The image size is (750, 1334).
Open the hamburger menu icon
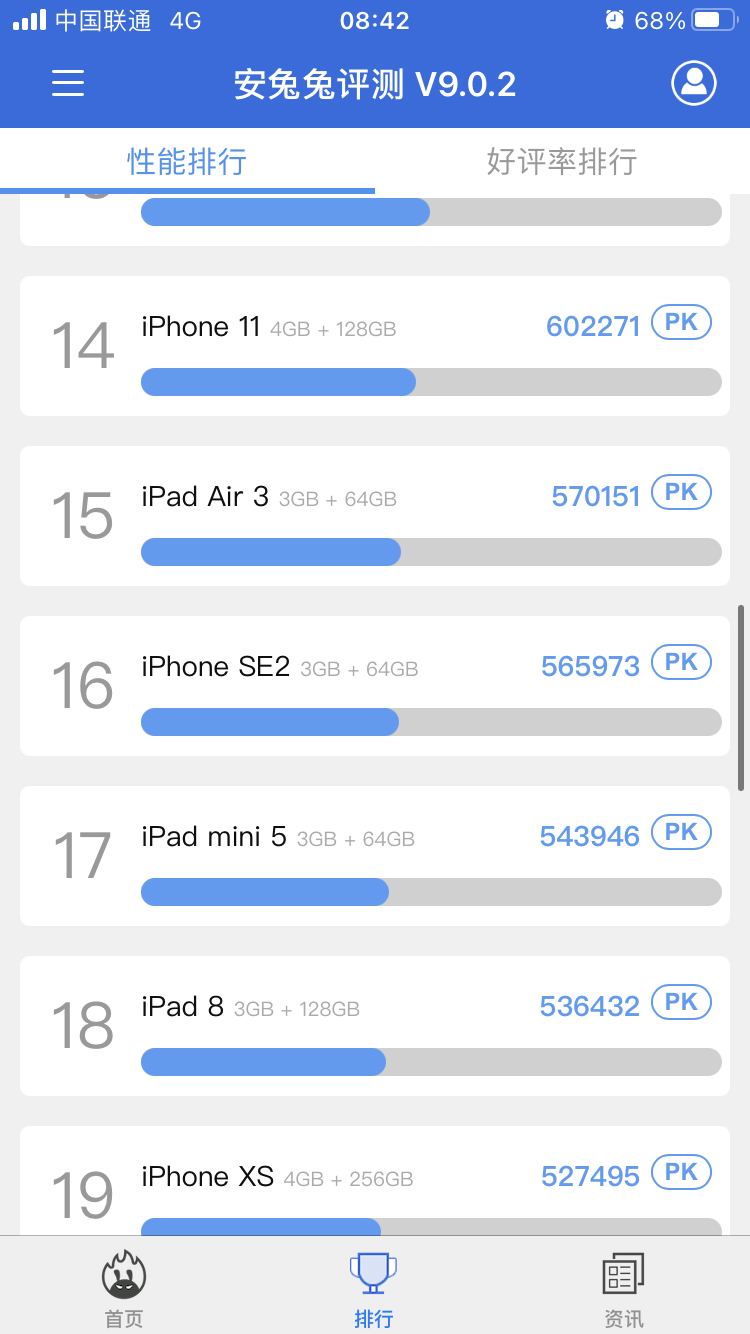[x=68, y=83]
